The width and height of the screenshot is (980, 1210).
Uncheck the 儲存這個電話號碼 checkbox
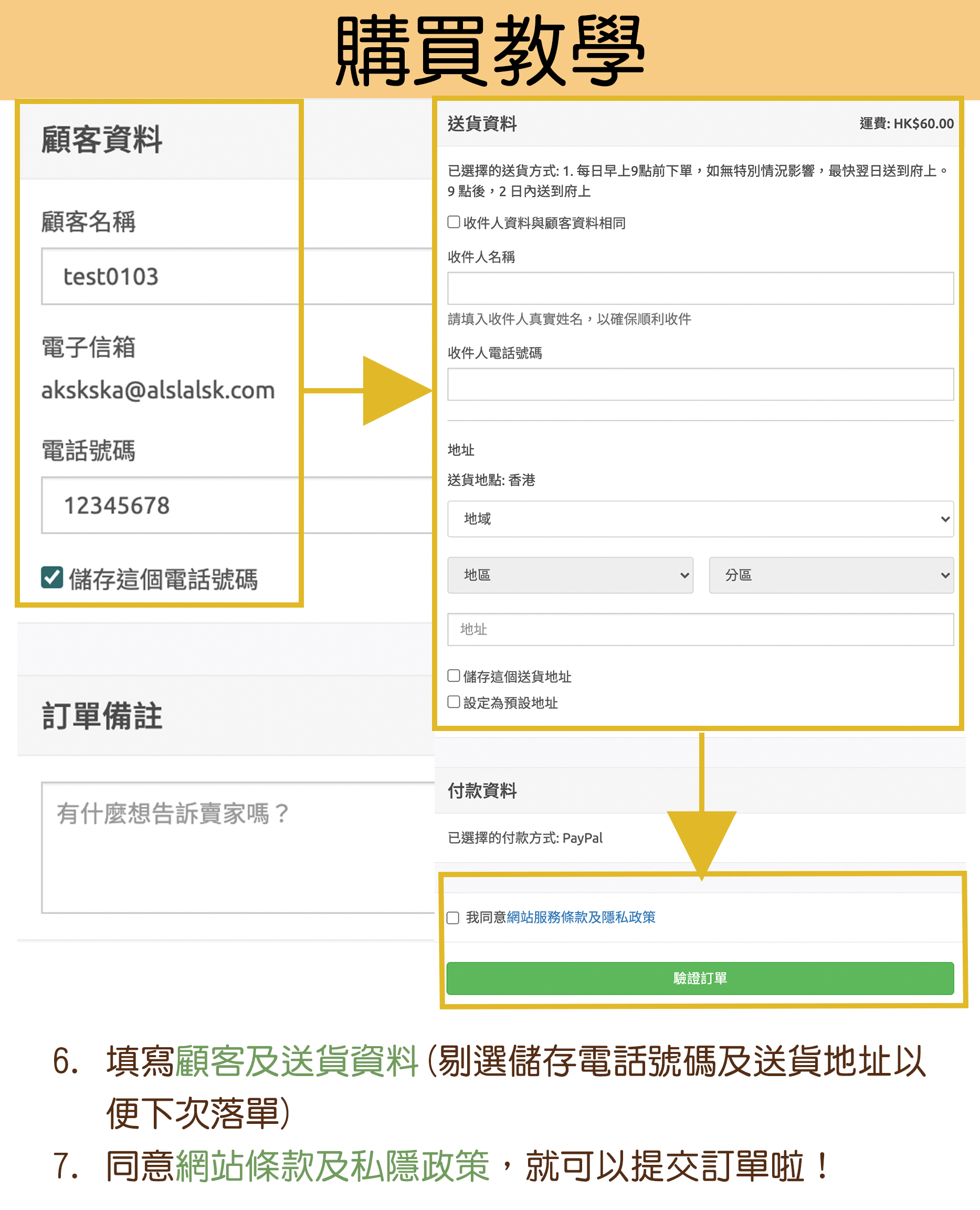[52, 578]
